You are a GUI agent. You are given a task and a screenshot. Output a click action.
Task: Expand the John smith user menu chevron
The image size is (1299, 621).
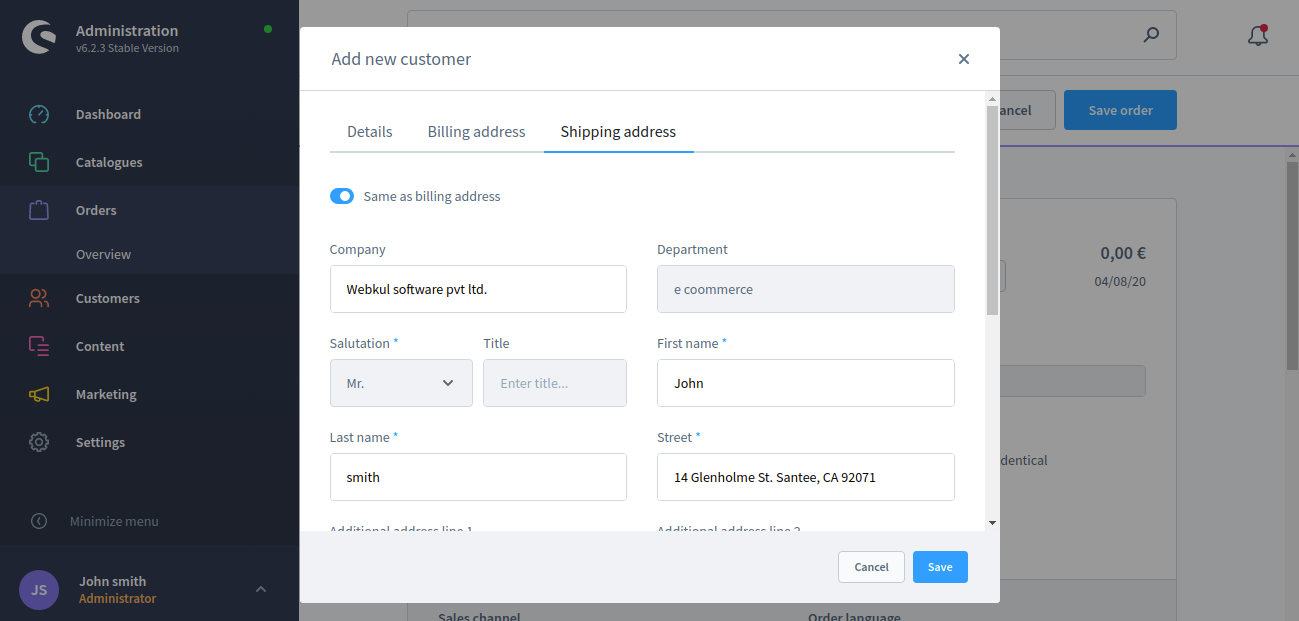pyautogui.click(x=261, y=589)
